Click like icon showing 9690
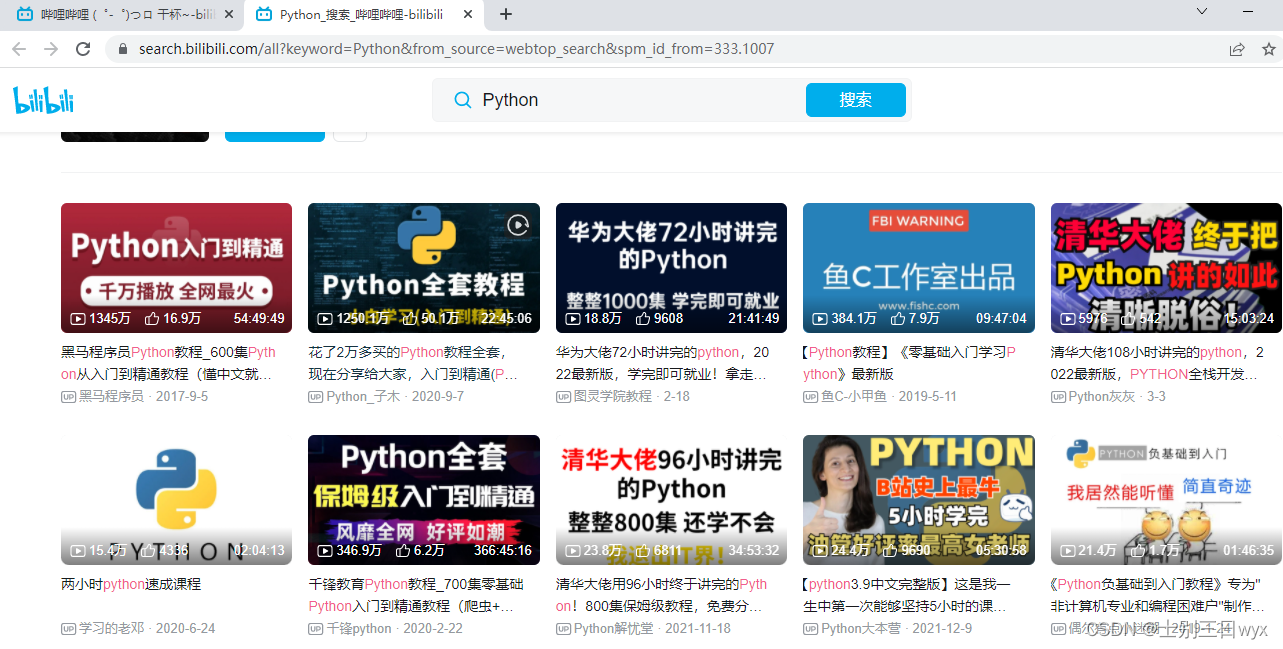The height and width of the screenshot is (649, 1283). 890,551
